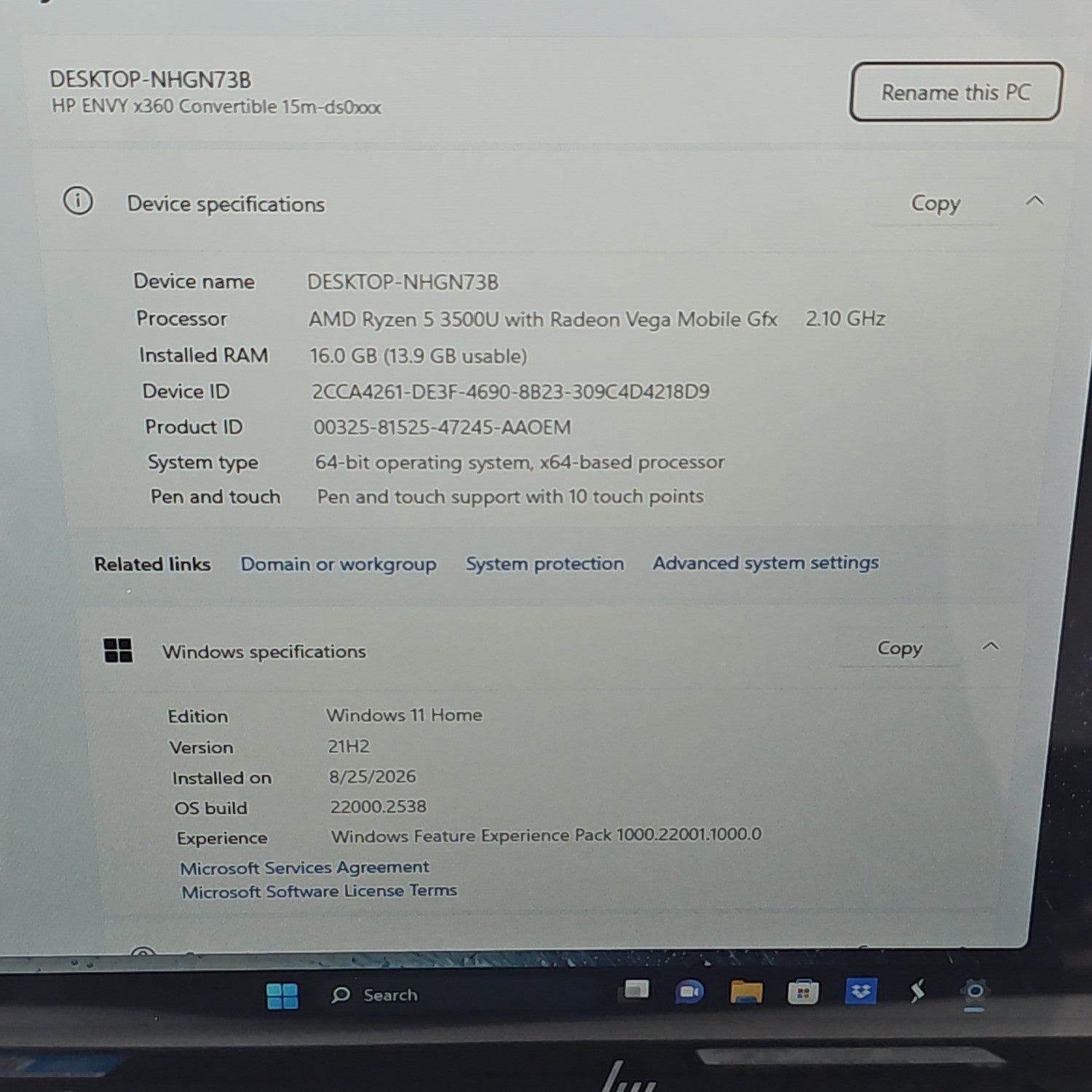Click the Device name row label
Screen dimensions: 1092x1092
(194, 282)
